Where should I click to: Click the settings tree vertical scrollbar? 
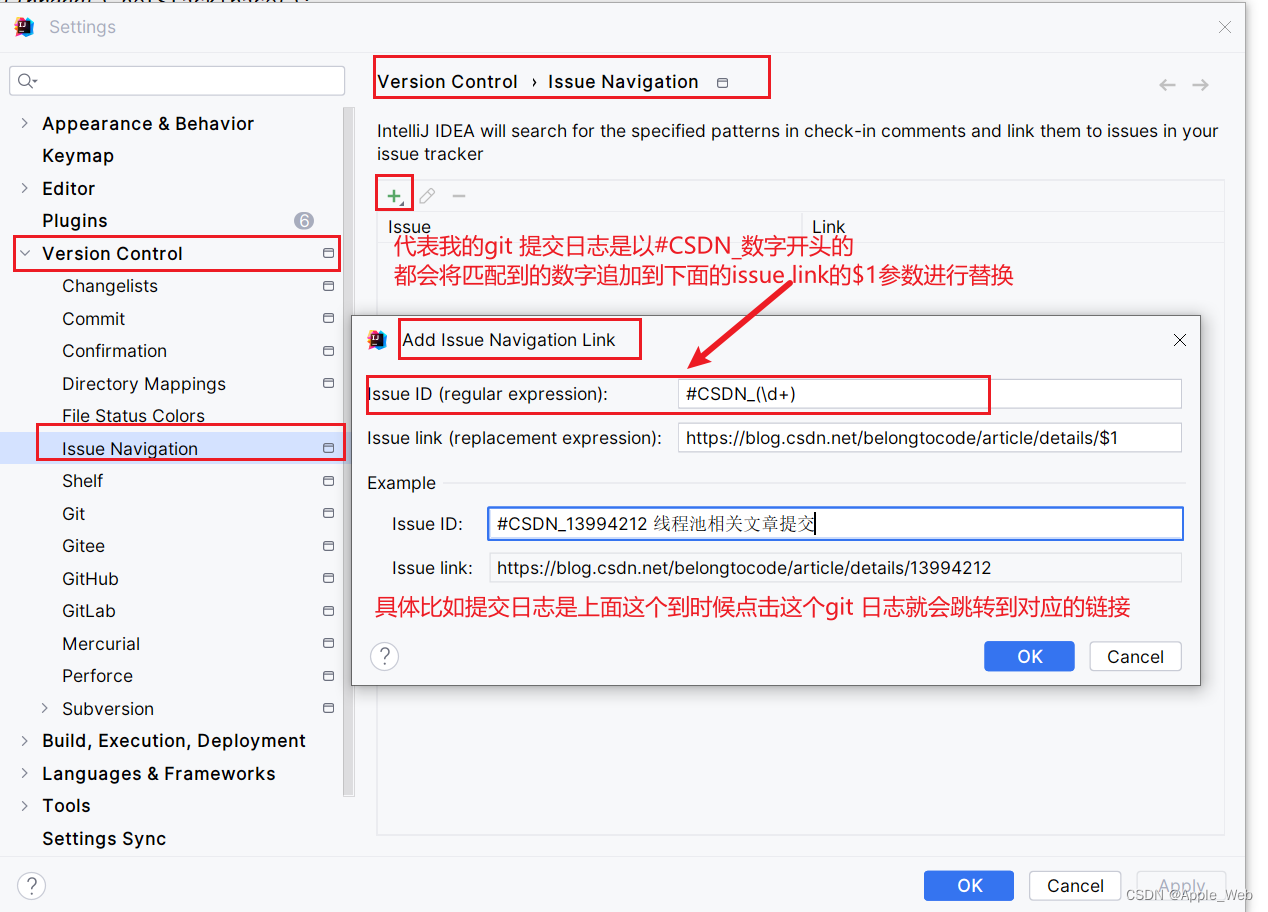tap(348, 450)
